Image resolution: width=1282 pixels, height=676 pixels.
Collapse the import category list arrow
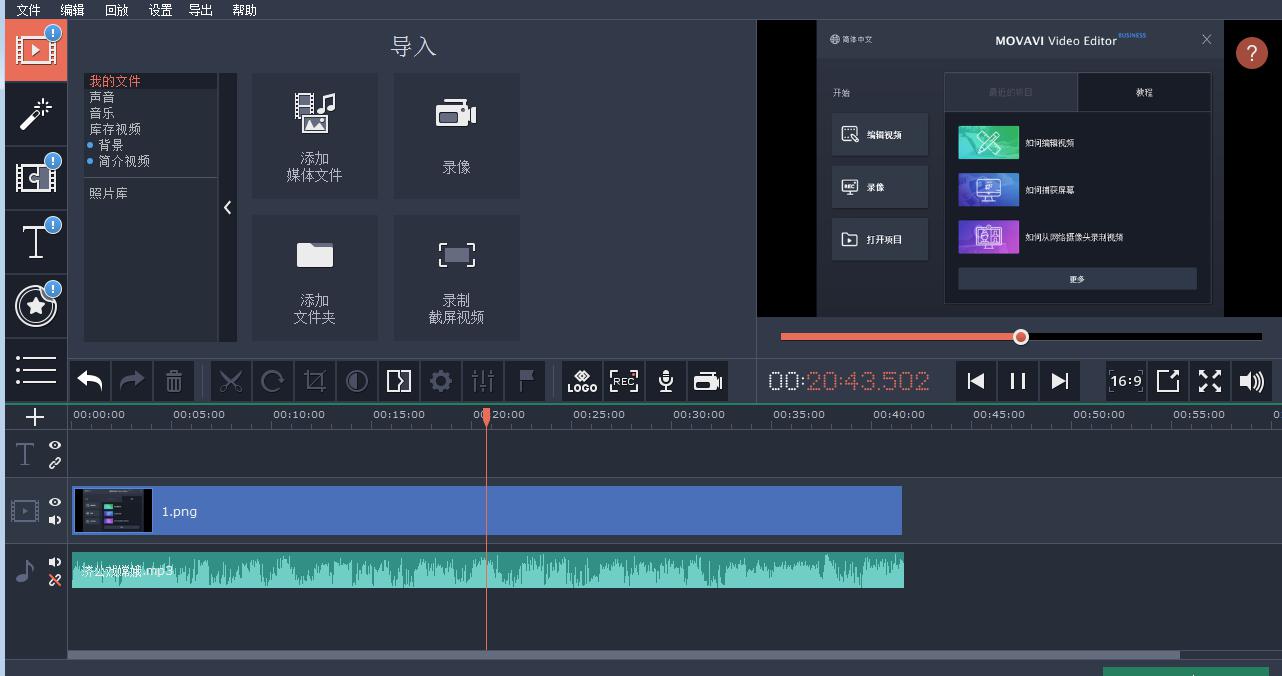pyautogui.click(x=228, y=207)
